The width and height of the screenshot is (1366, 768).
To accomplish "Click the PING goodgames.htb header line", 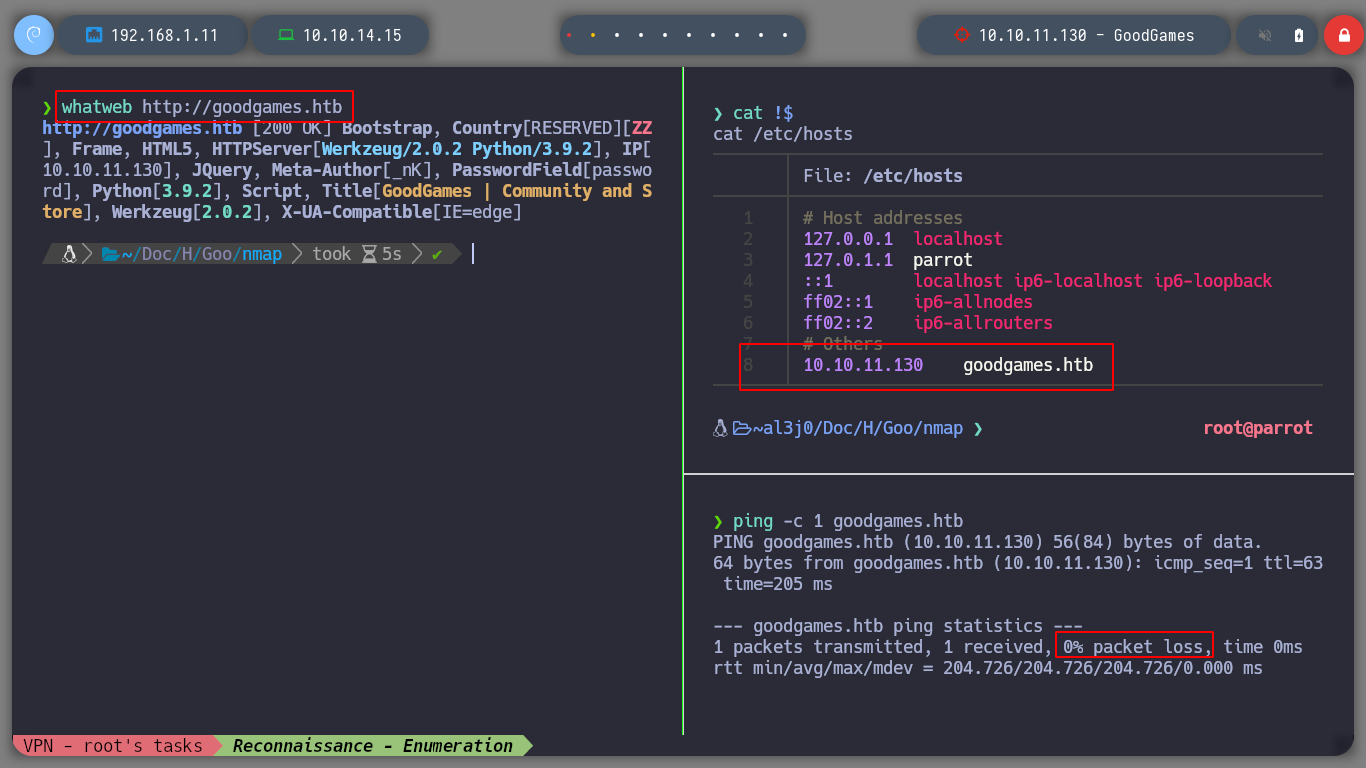I will tap(988, 542).
